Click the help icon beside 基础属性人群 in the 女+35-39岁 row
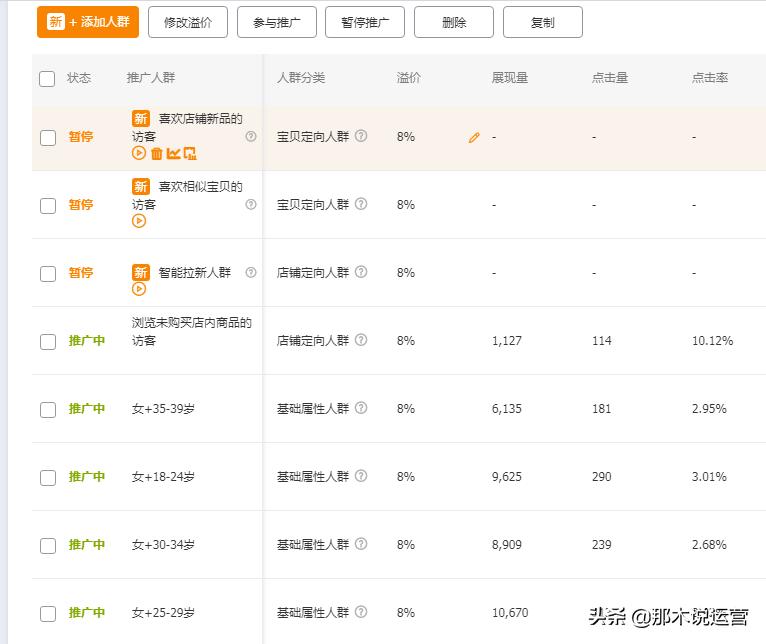766x644 pixels. click(361, 407)
